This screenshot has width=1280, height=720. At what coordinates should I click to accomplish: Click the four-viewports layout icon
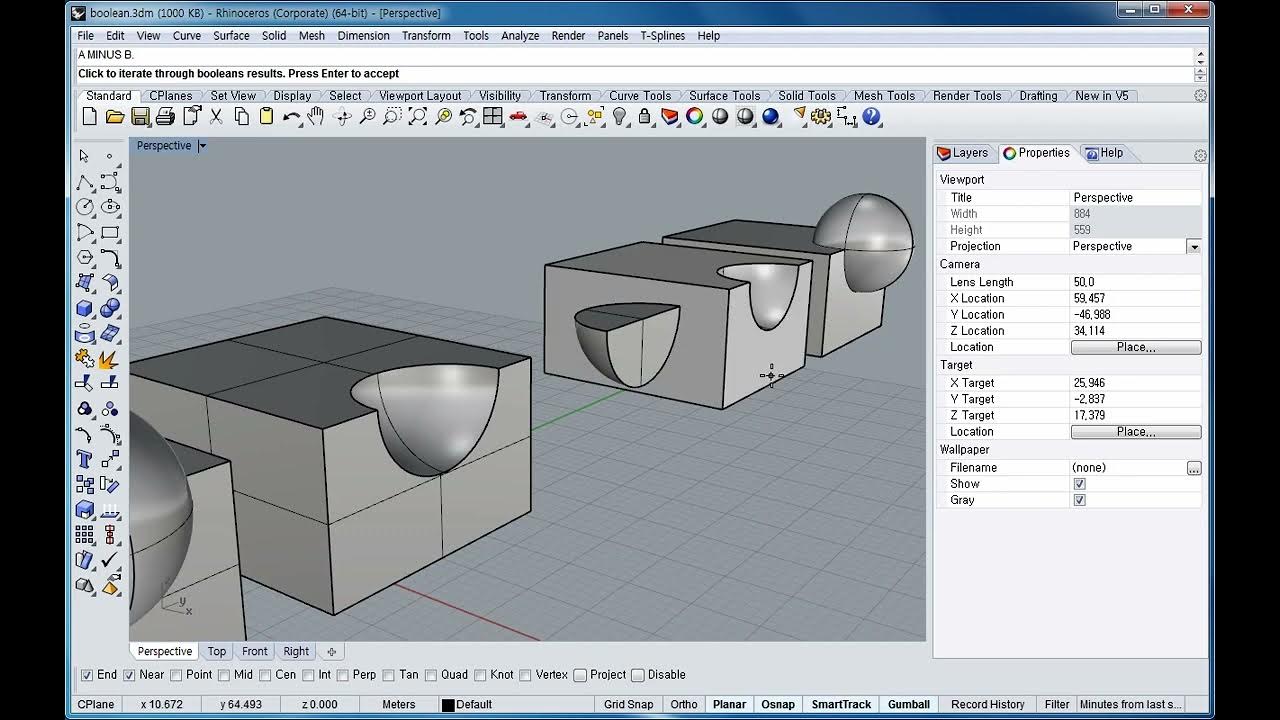click(x=493, y=117)
